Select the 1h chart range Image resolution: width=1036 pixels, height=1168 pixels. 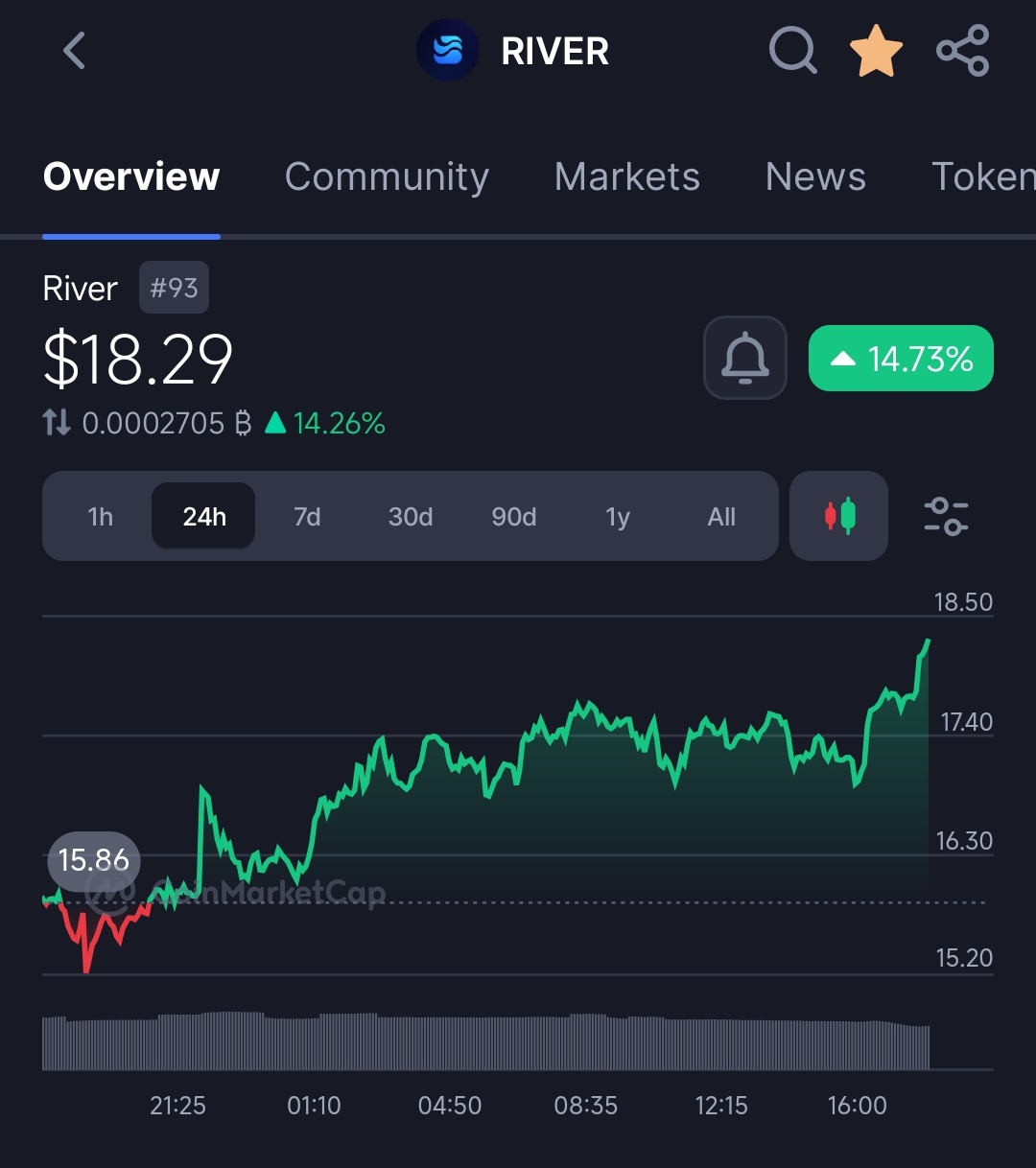[x=100, y=517]
